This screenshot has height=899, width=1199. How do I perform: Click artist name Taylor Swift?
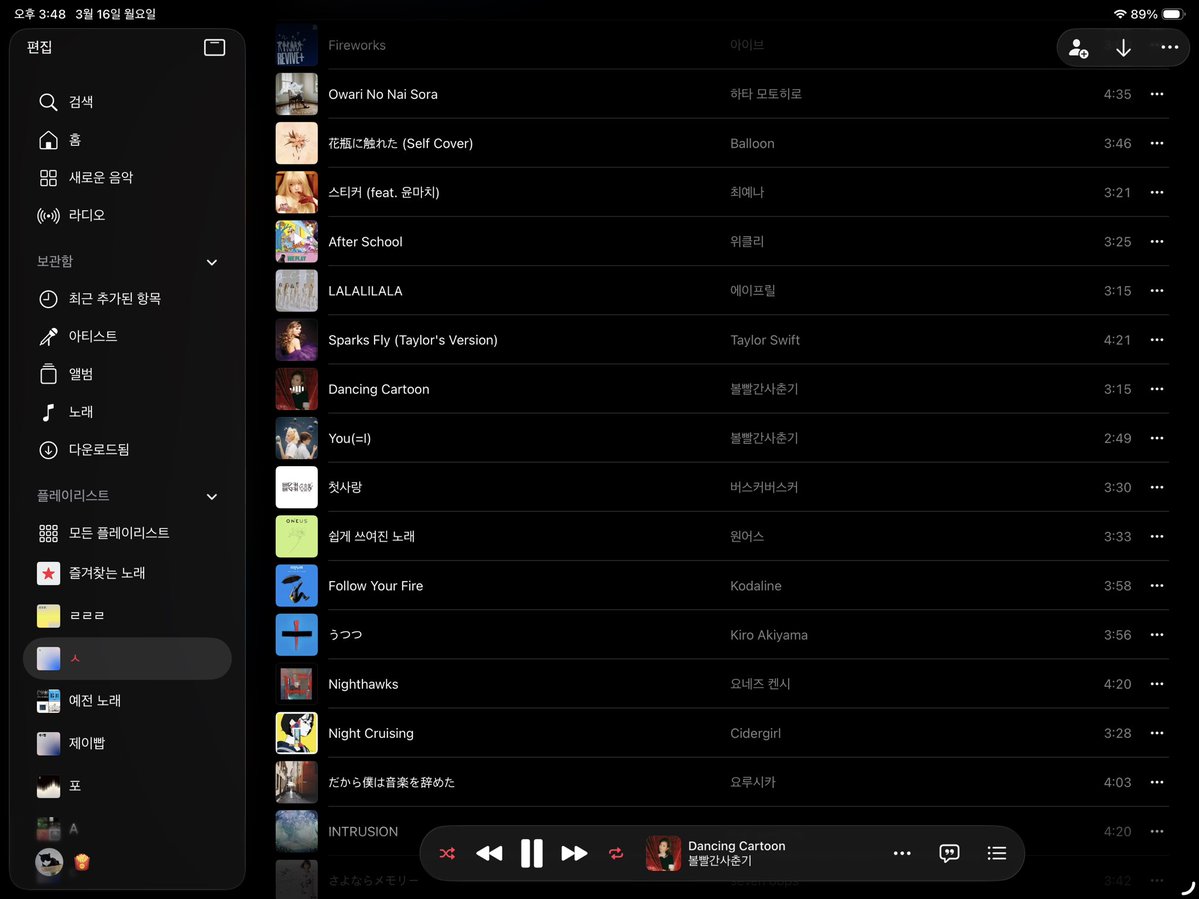765,340
